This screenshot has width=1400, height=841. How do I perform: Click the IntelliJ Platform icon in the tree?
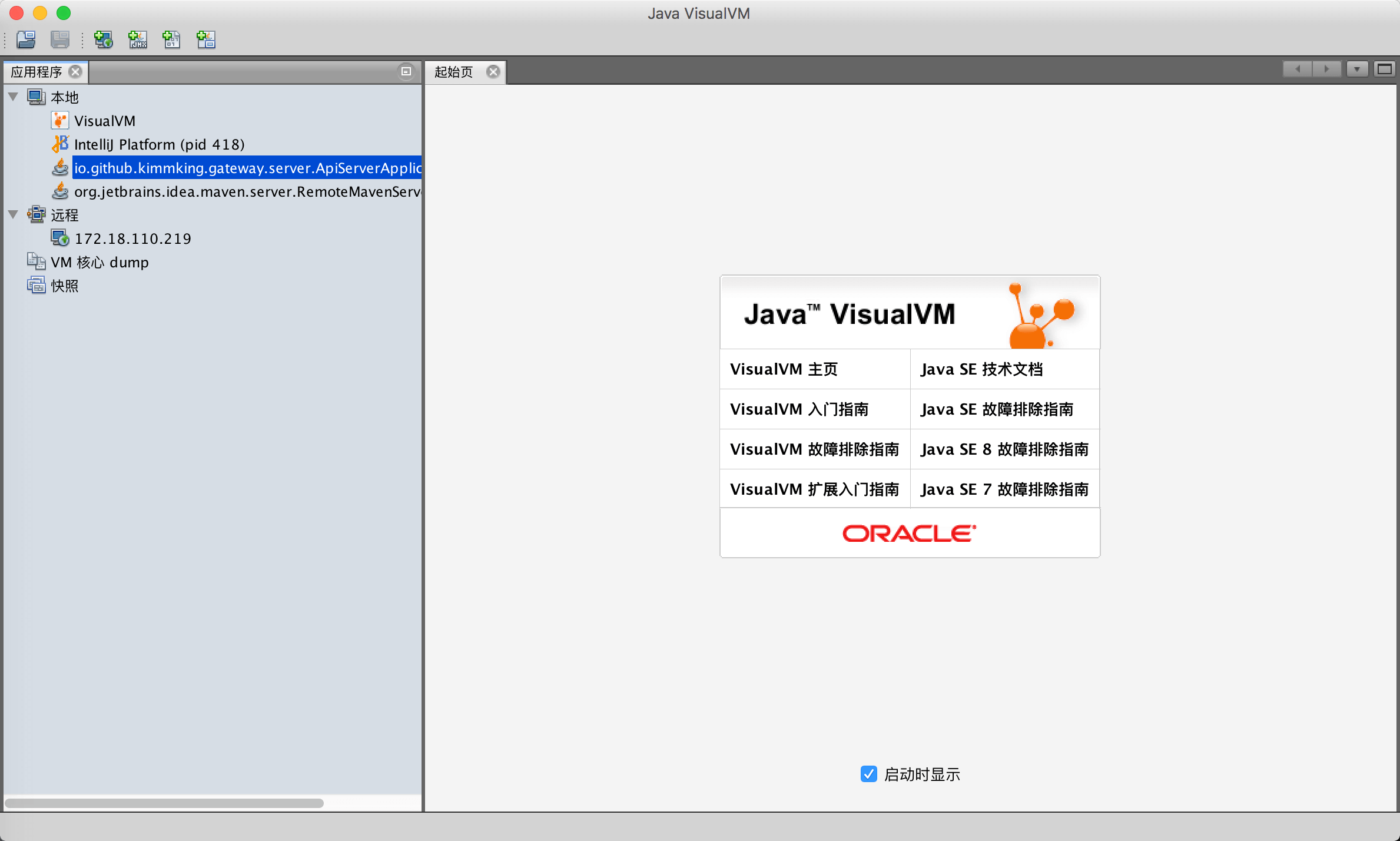tap(59, 144)
